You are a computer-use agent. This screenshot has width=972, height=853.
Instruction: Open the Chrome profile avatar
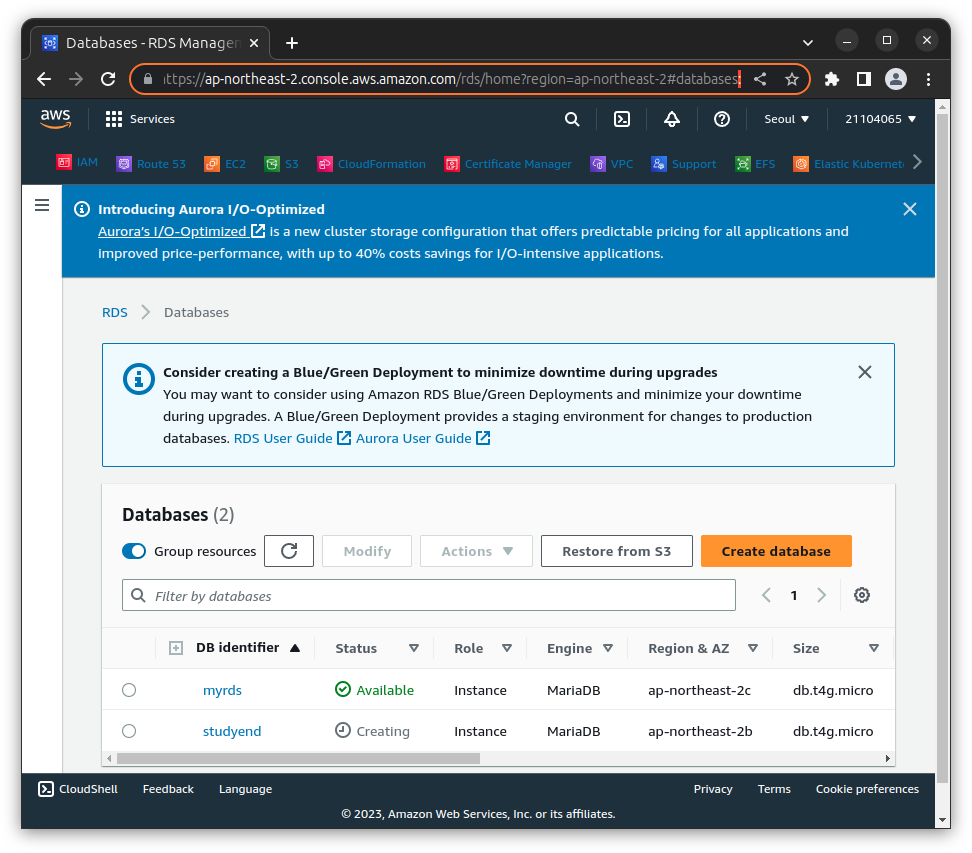[896, 79]
